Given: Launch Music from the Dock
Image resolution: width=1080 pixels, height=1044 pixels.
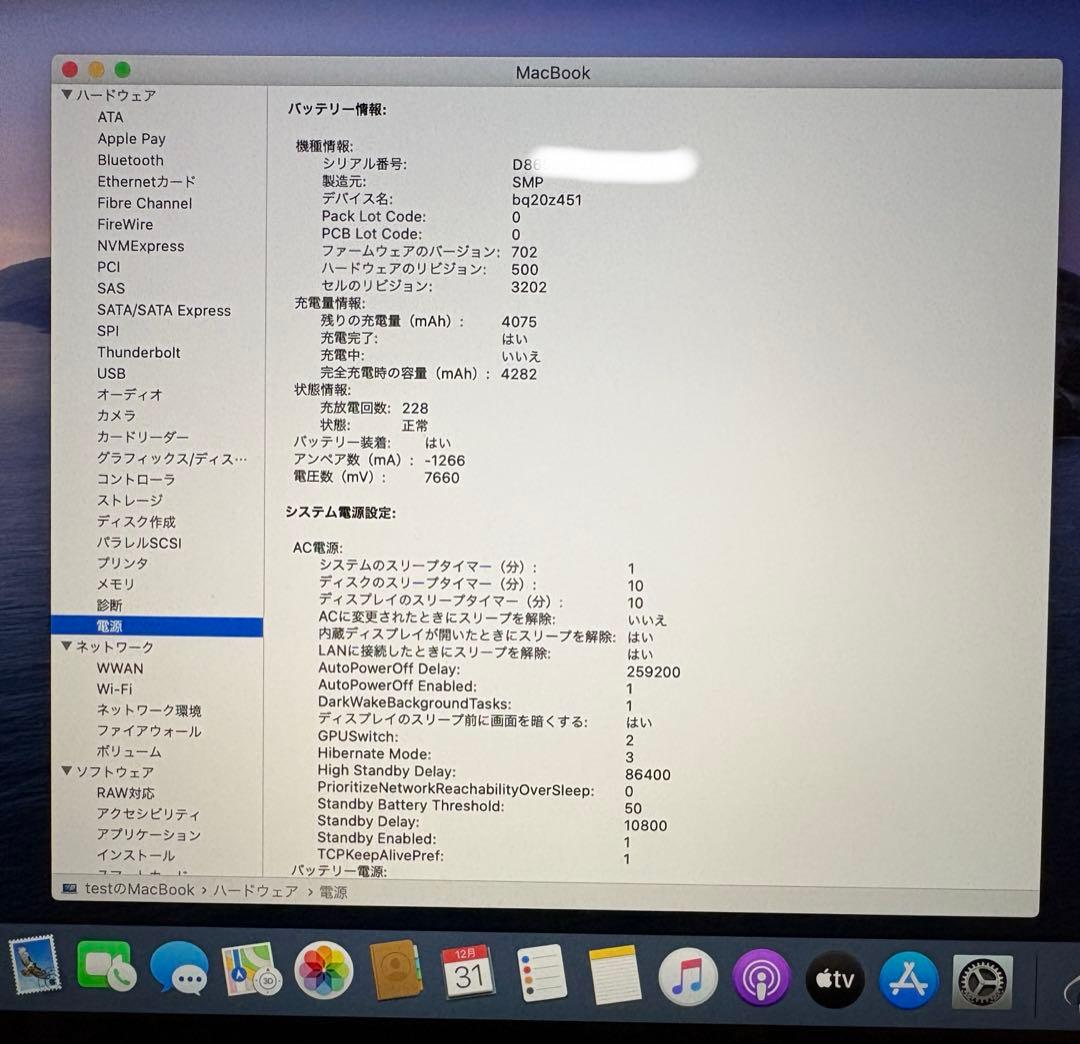Looking at the screenshot, I should 688,975.
